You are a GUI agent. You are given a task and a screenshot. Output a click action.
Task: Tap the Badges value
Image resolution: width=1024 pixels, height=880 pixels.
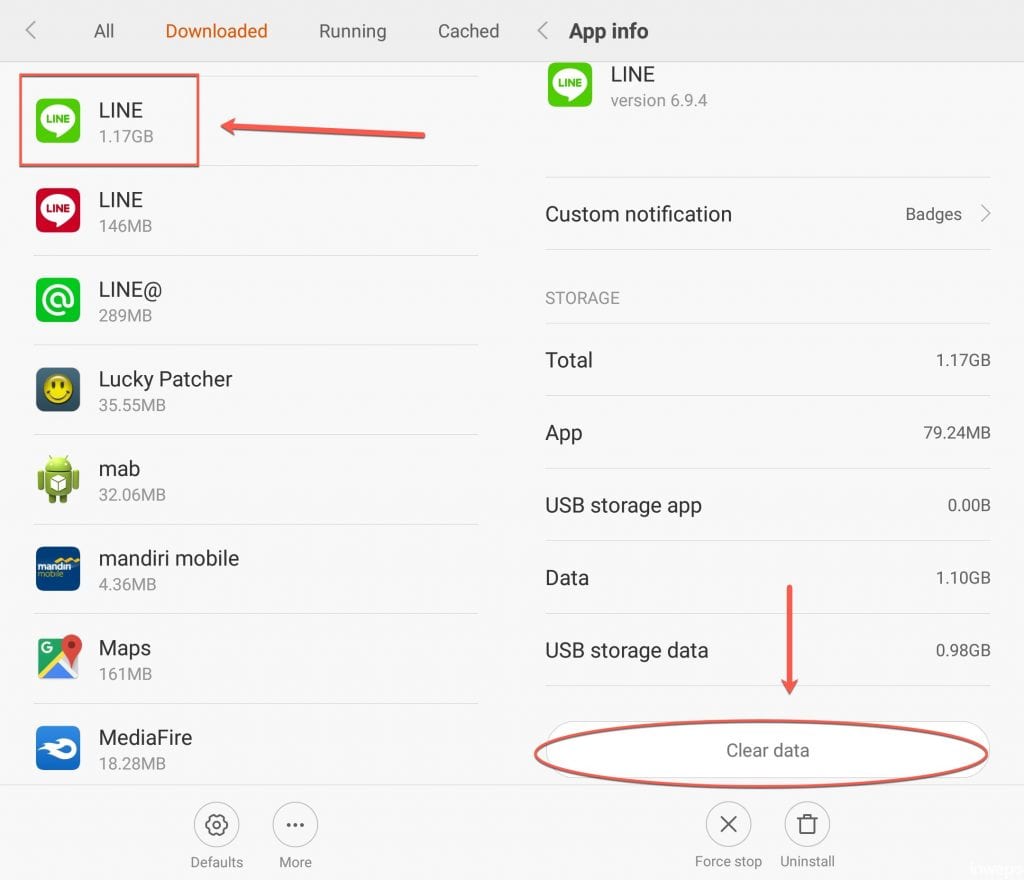point(933,214)
